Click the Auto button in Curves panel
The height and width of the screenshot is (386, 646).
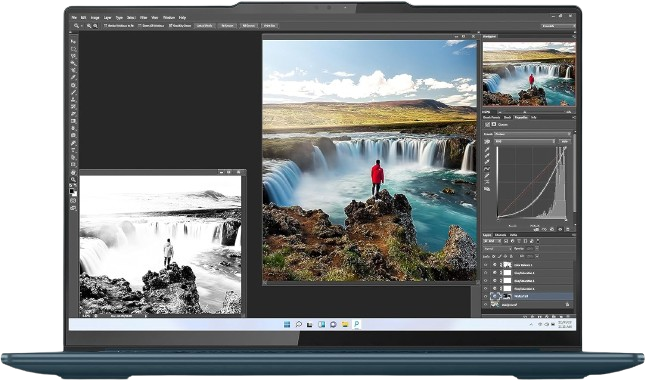click(564, 141)
